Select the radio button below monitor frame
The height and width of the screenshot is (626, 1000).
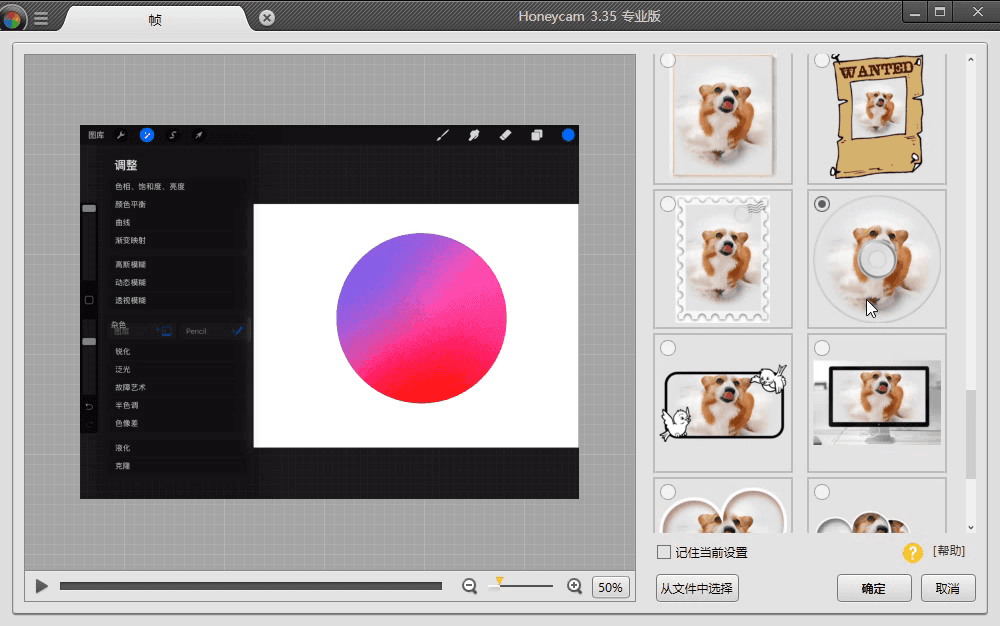coord(821,492)
